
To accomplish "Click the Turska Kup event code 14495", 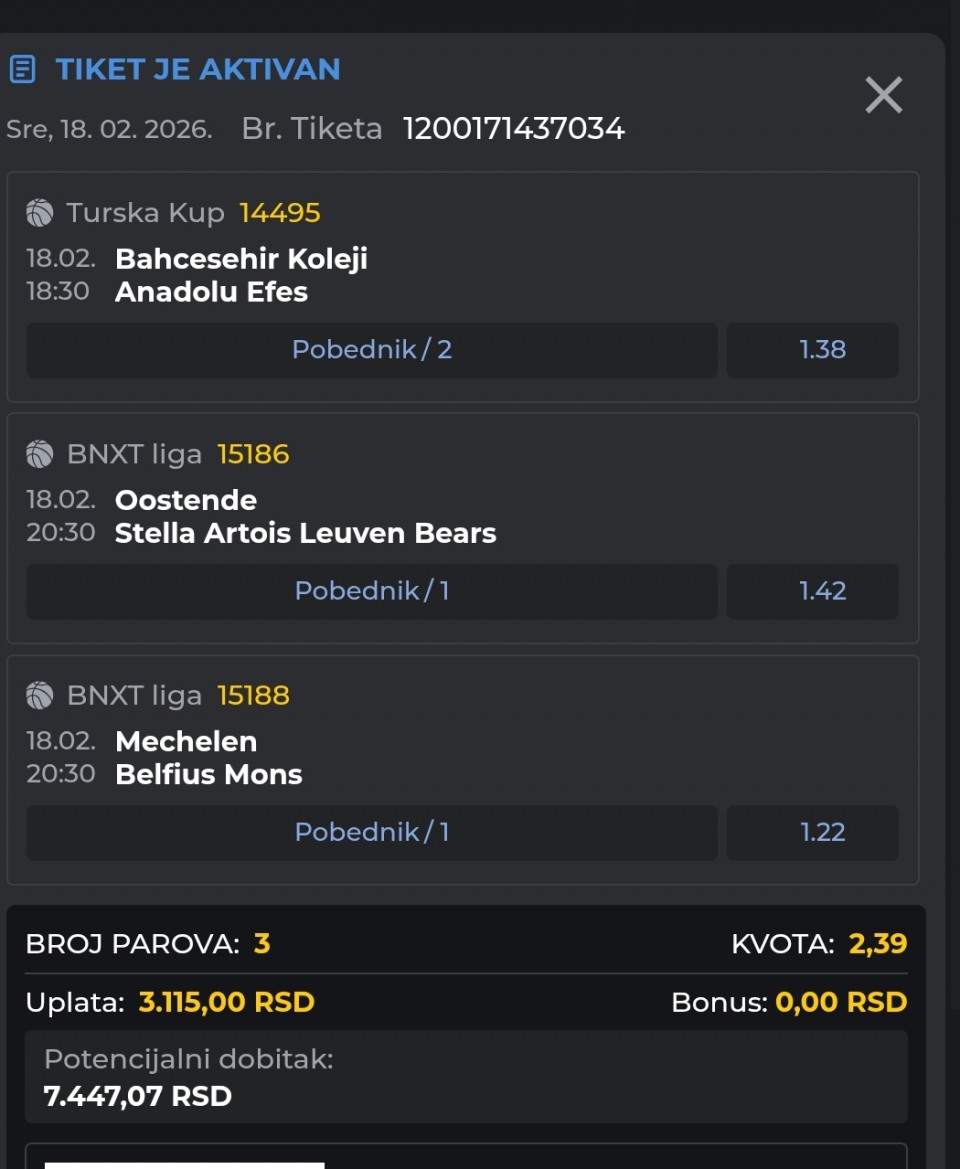I will pos(280,213).
